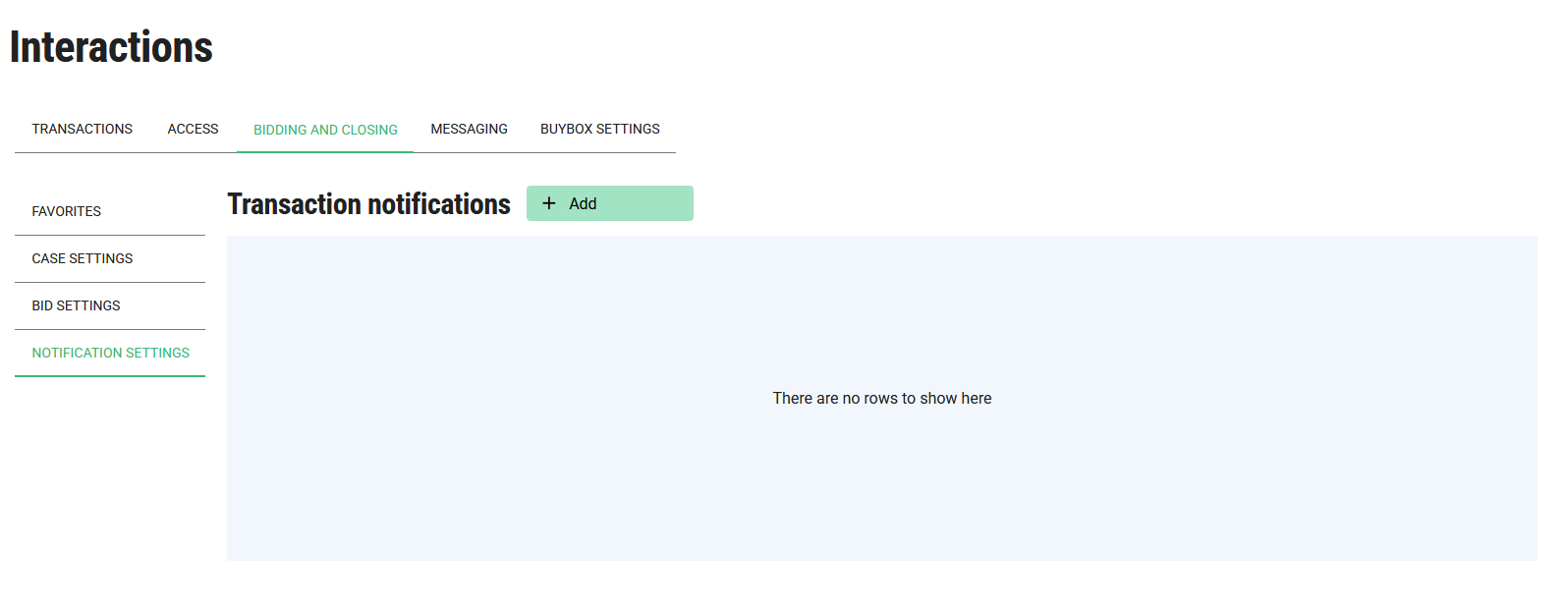Viewport: 1568px width, 607px height.
Task: Open Case Settings in the side menu
Action: (x=82, y=258)
